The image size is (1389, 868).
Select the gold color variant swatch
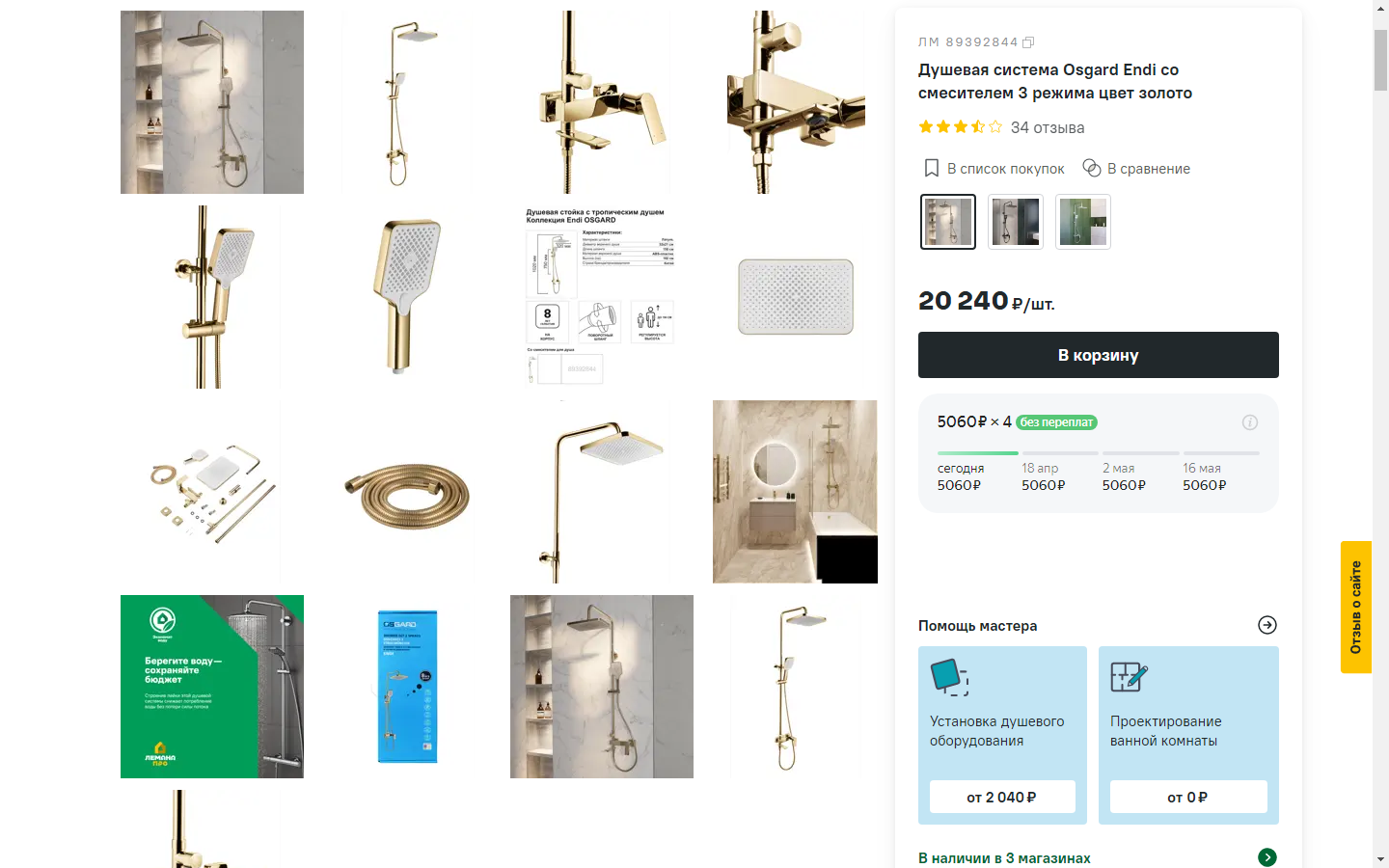[x=948, y=222]
